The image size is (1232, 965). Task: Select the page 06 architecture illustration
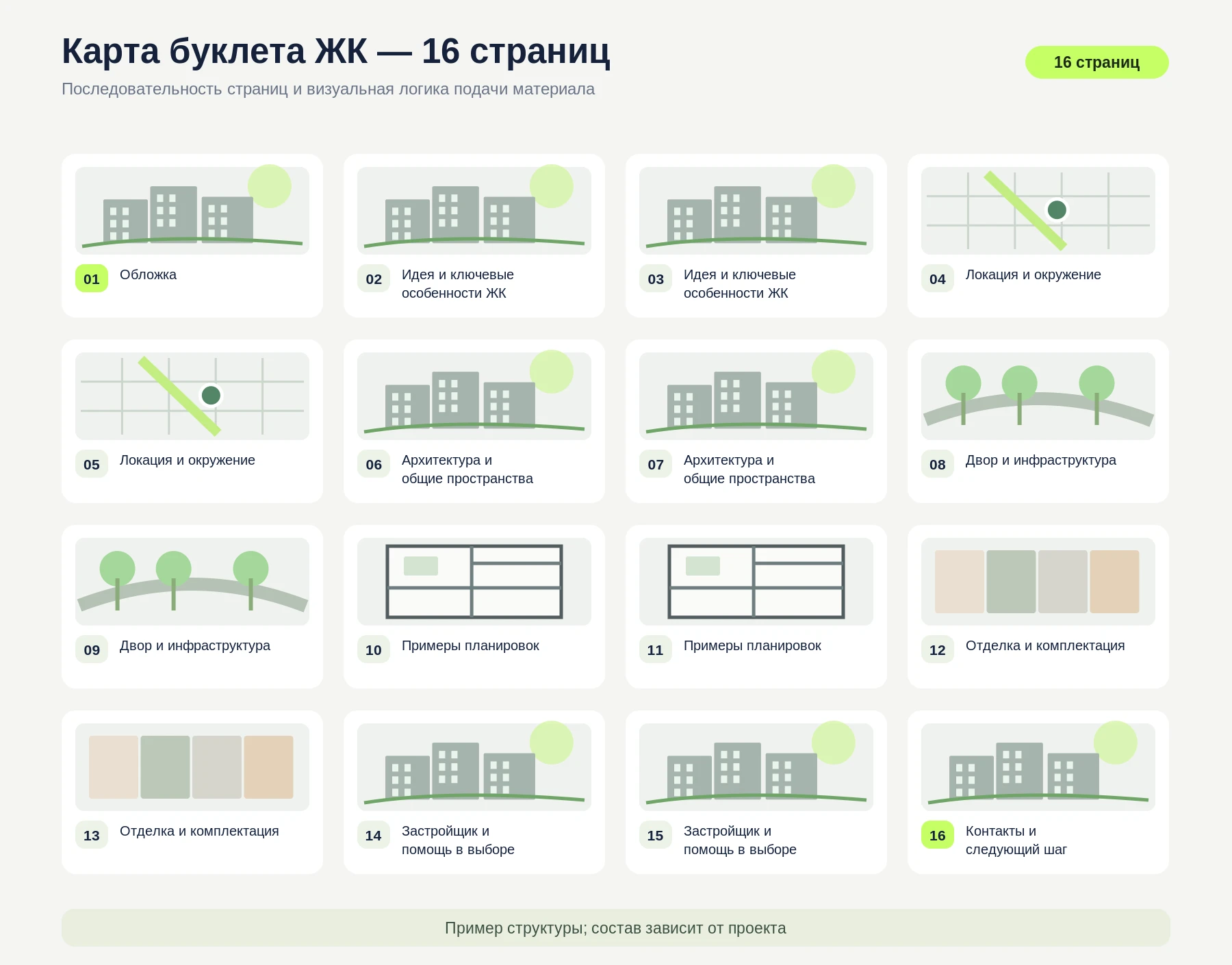click(x=474, y=396)
